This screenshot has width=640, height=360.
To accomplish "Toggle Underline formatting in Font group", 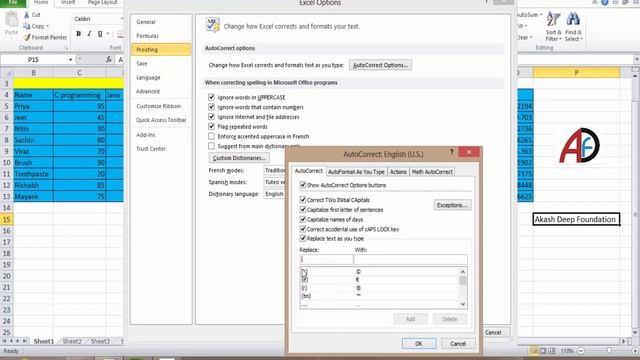I will (x=100, y=34).
